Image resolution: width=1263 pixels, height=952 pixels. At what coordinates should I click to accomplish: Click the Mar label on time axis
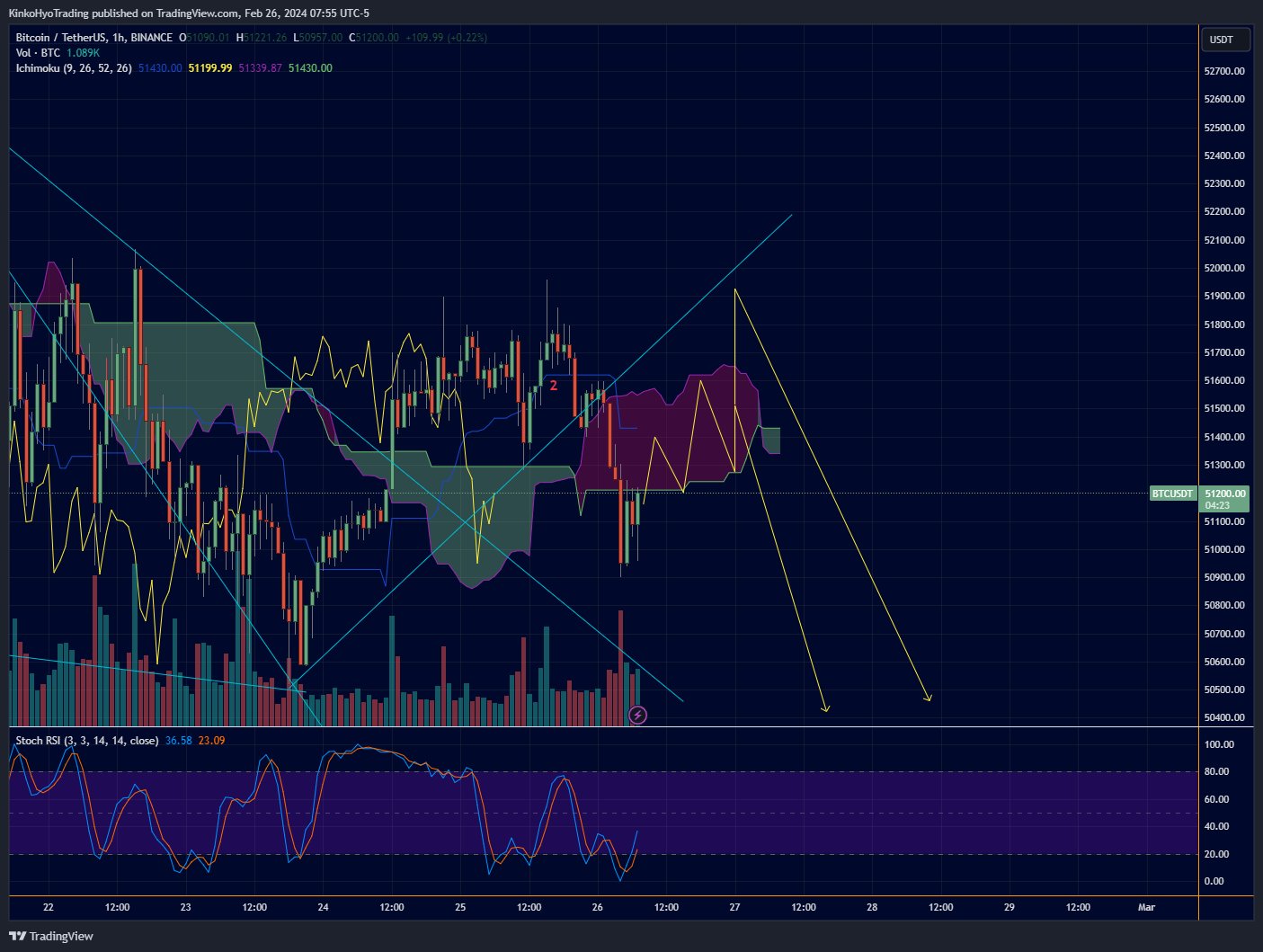pyautogui.click(x=1146, y=907)
